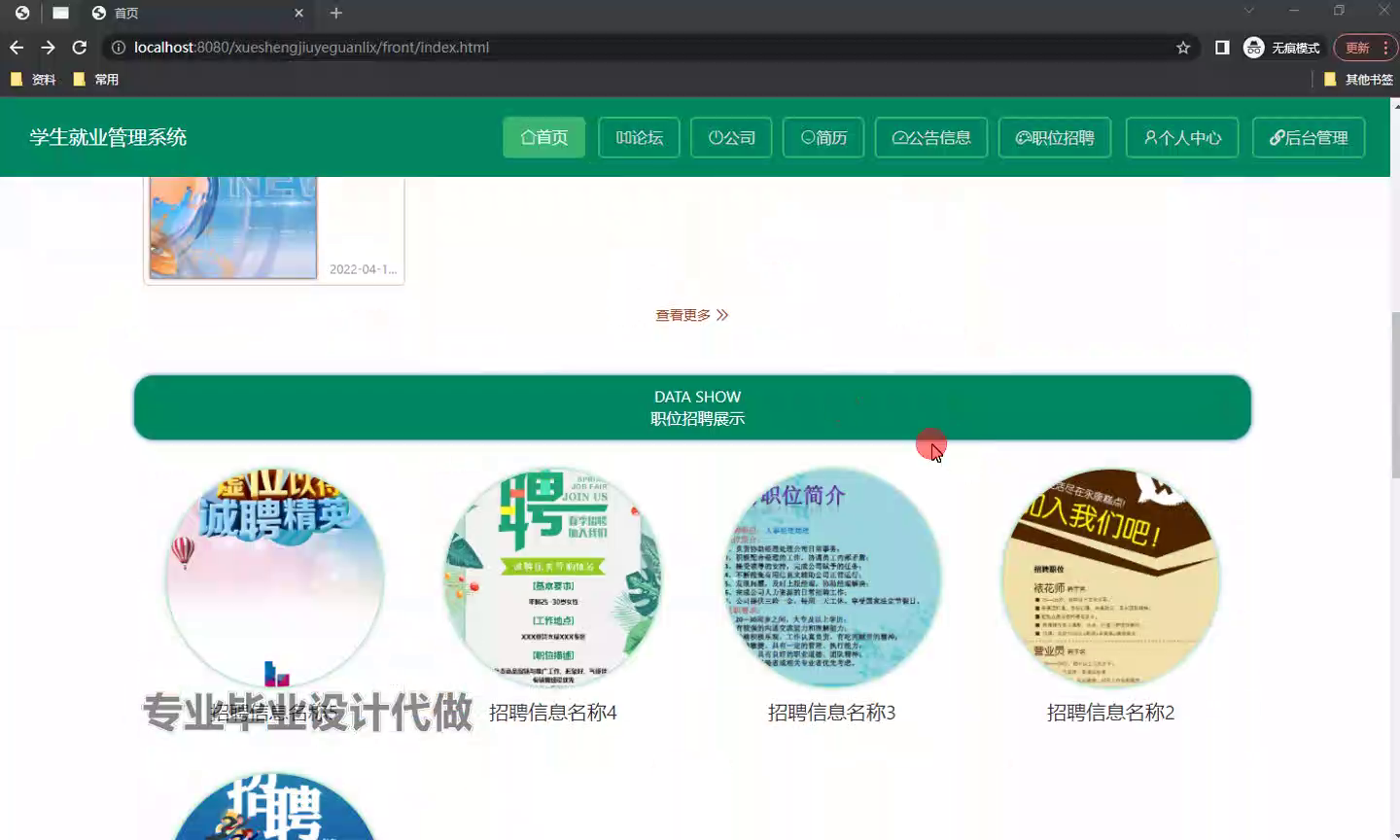Open the side panel icon in the toolbar

[x=1222, y=48]
